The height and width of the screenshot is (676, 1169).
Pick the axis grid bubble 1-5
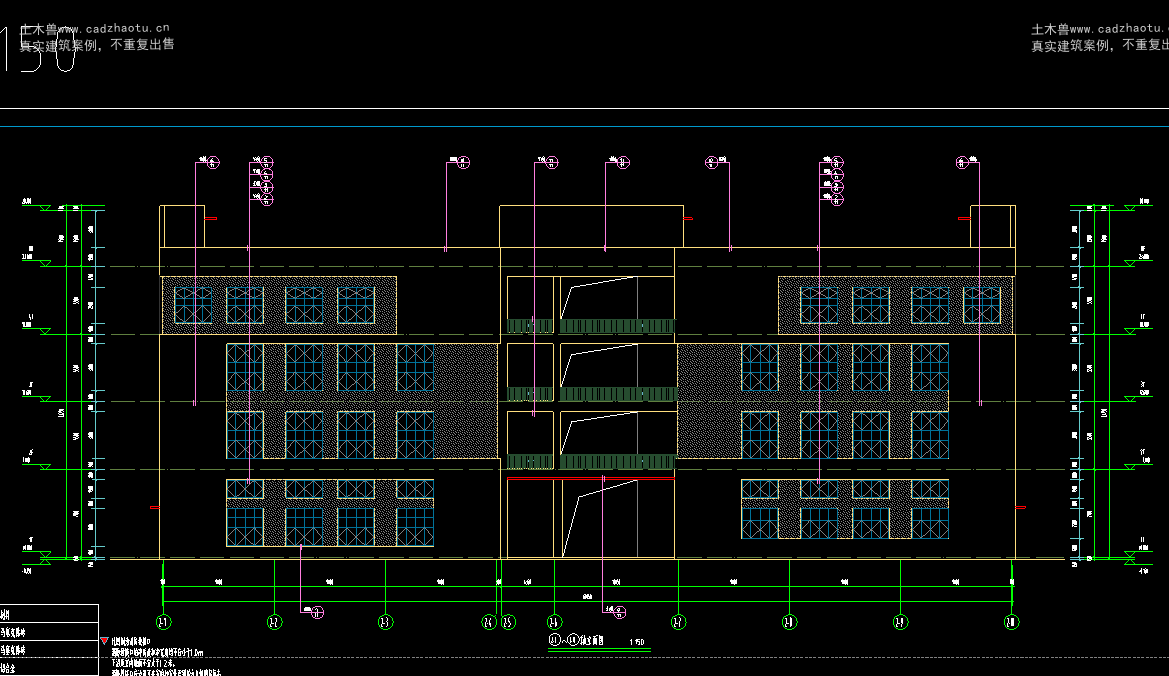pos(508,622)
